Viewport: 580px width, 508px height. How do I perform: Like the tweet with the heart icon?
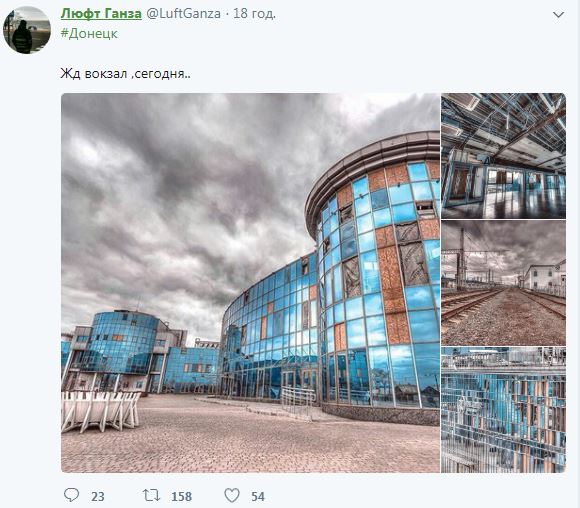point(232,495)
